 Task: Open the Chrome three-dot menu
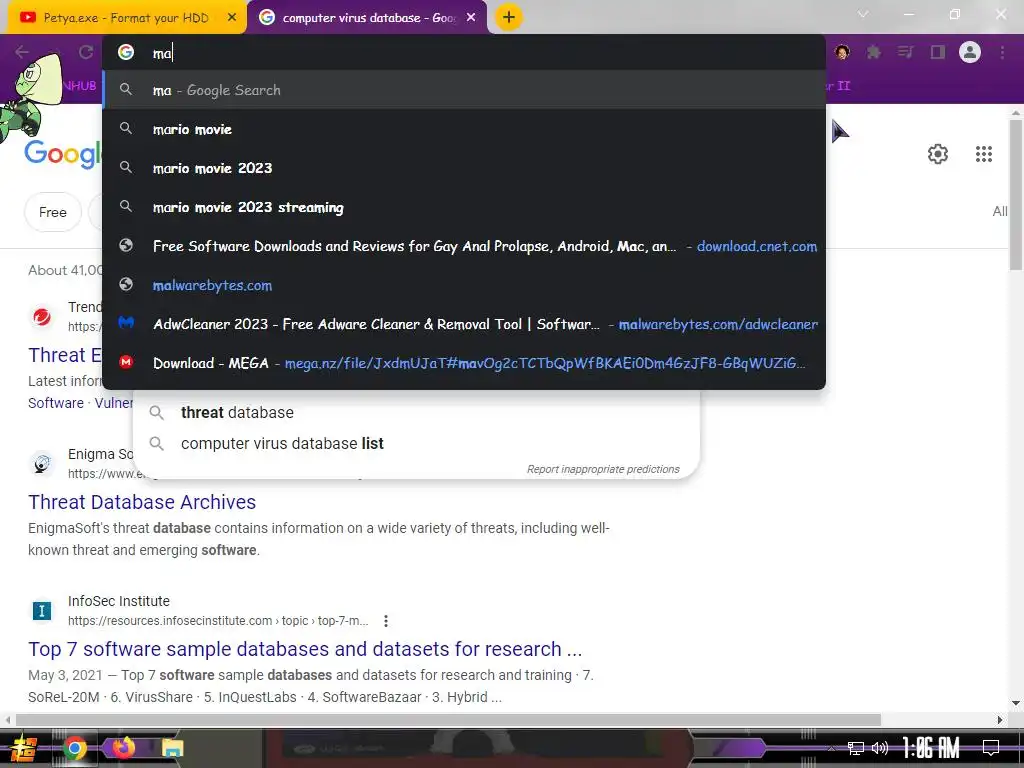tap(1002, 52)
